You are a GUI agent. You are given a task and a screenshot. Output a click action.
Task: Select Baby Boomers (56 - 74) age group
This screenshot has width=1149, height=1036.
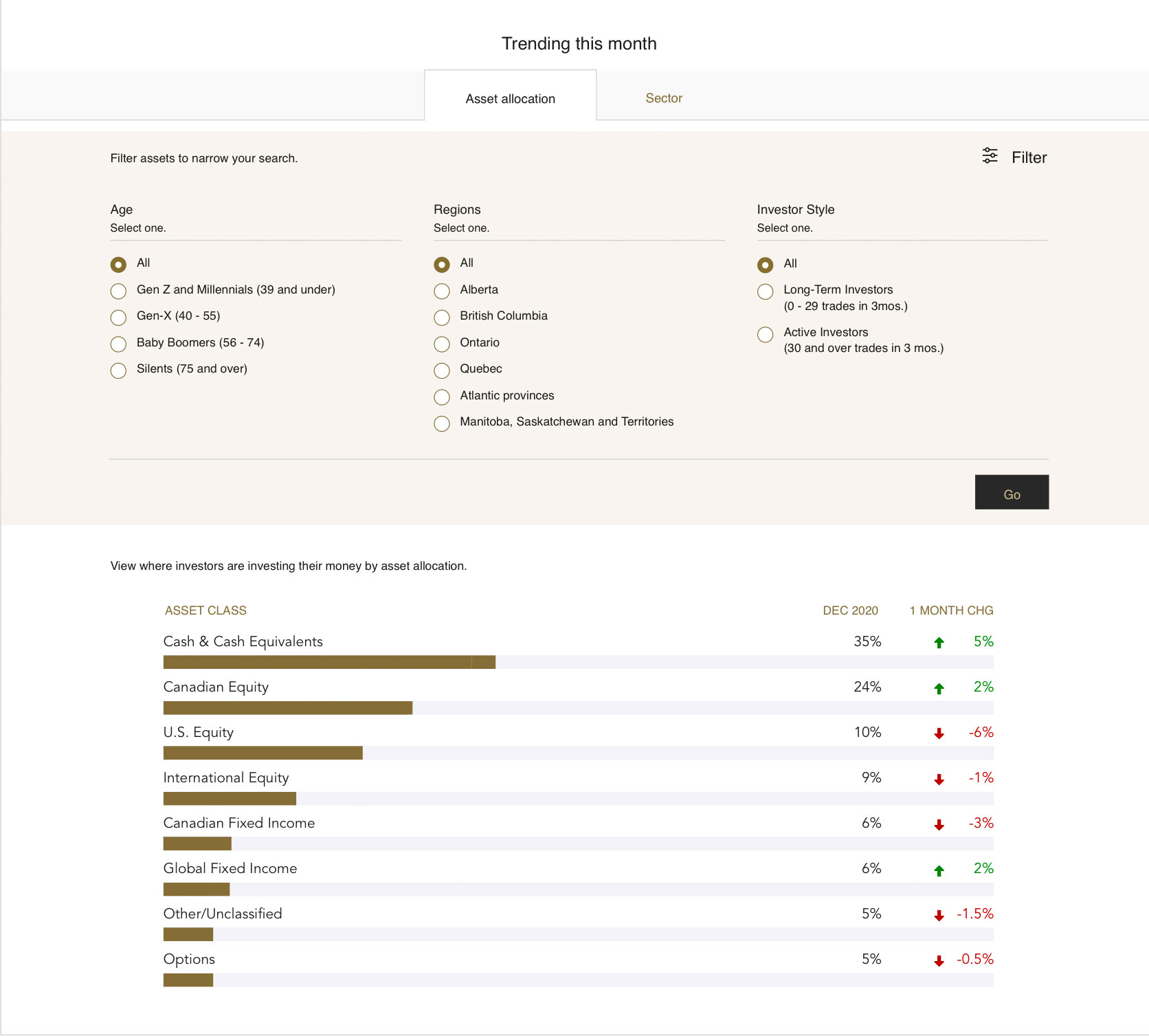118,344
